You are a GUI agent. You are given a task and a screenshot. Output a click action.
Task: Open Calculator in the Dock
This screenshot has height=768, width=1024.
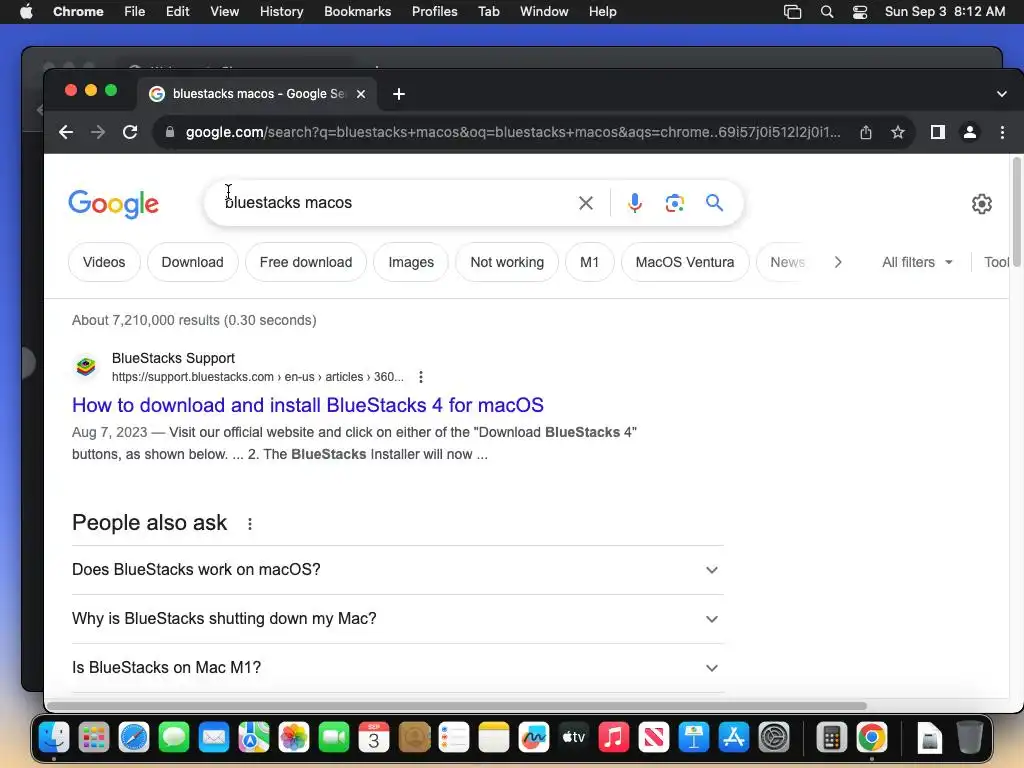coord(831,738)
